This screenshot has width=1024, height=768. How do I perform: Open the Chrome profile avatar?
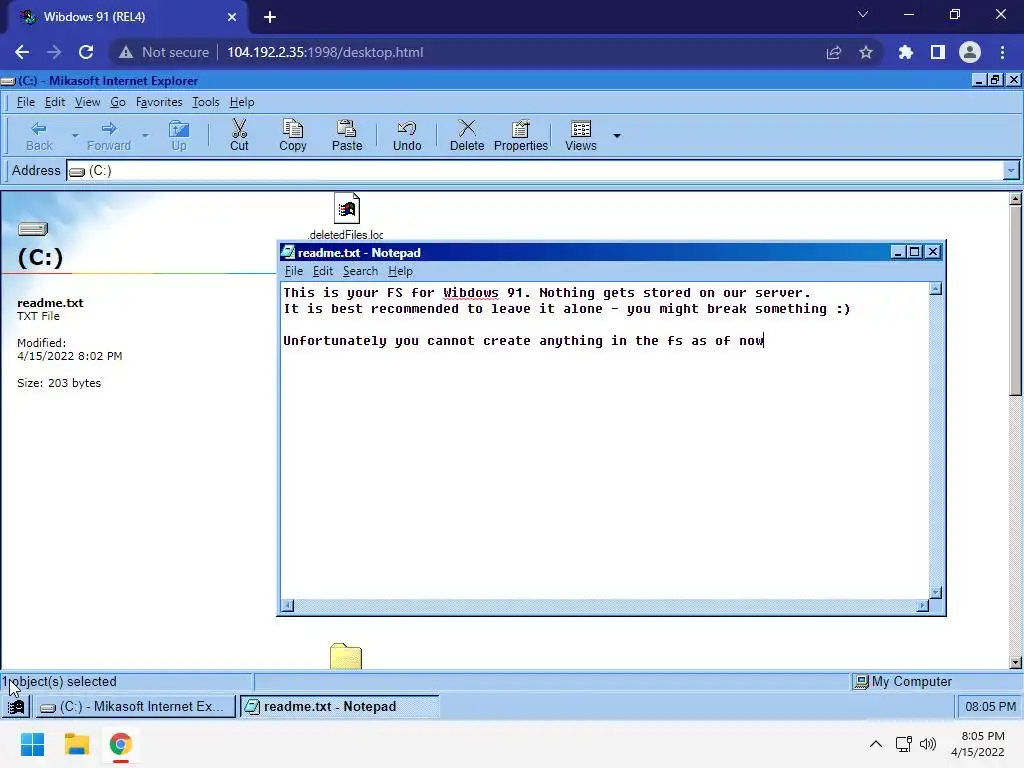[970, 52]
